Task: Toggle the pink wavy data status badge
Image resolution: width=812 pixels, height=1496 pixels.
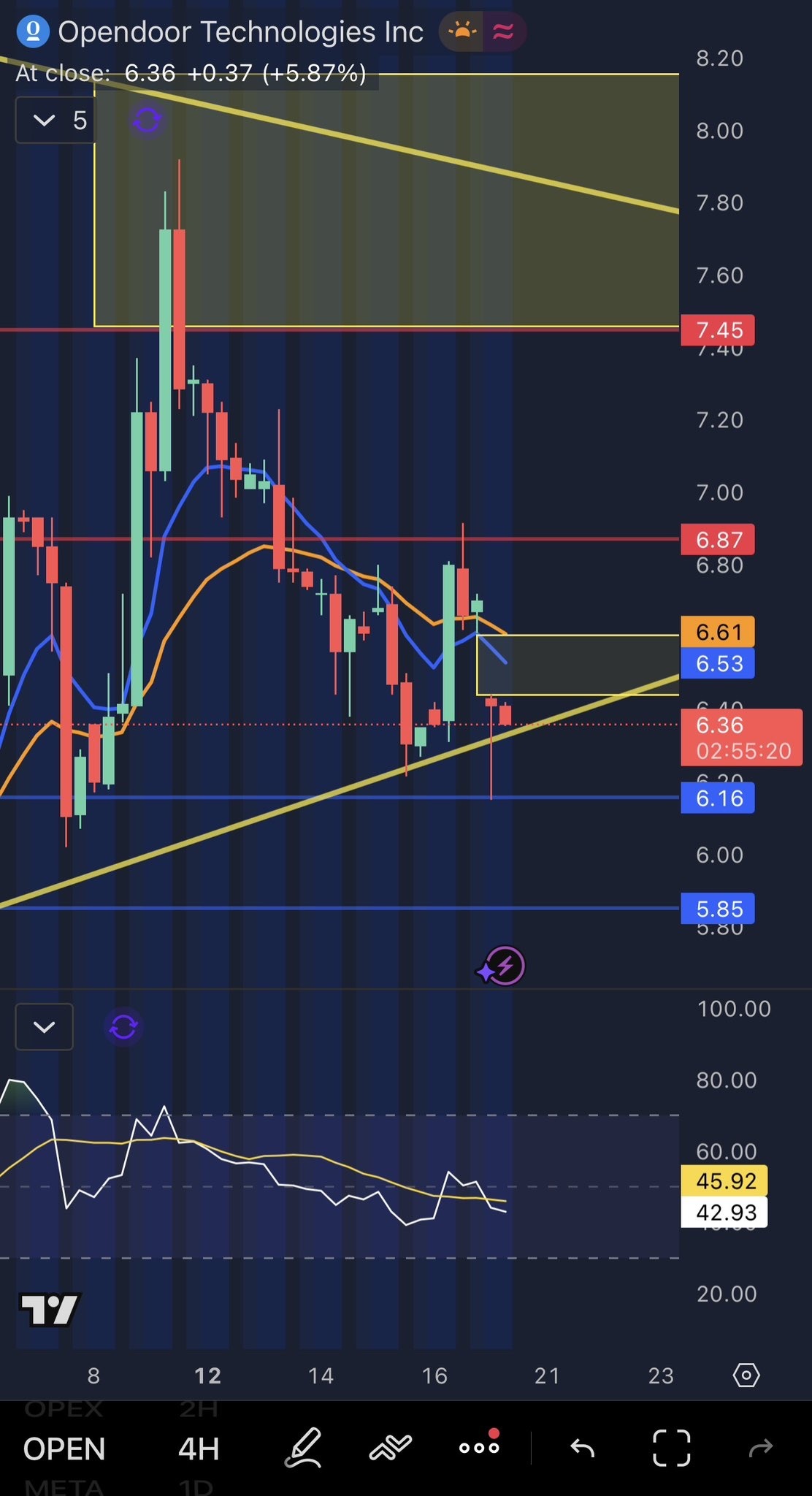Action: click(x=503, y=32)
